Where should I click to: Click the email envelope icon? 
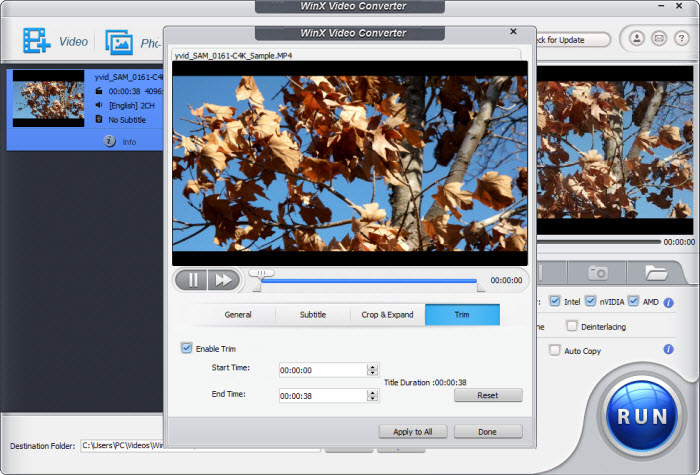[659, 38]
